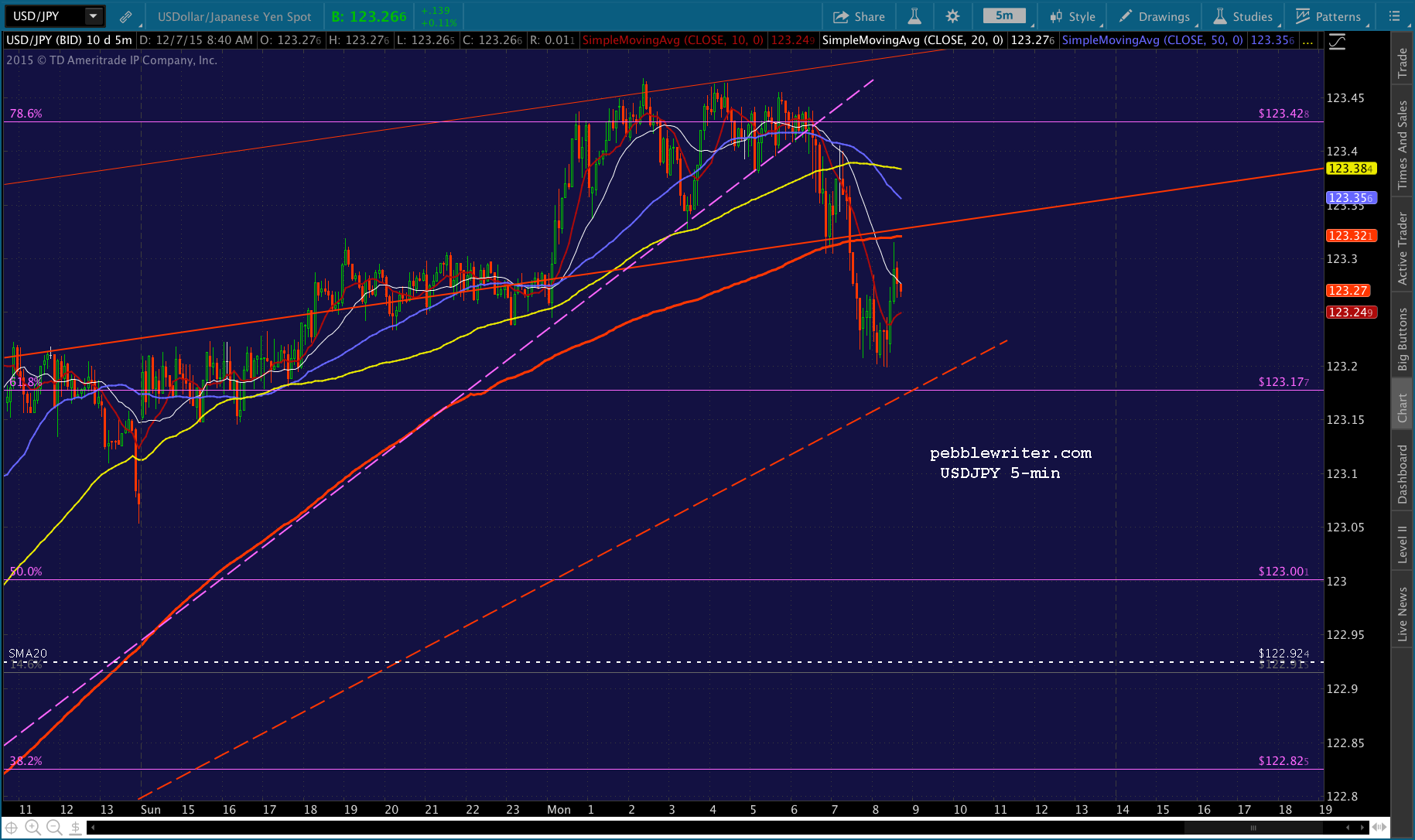Toggle the price scale curve icon
Viewport: 1415px width, 840px height.
tap(1337, 42)
